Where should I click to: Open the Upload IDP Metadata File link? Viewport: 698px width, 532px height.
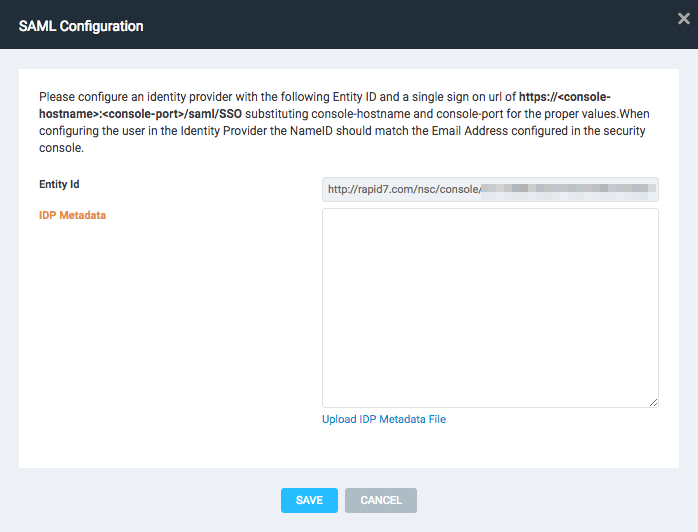click(x=384, y=419)
